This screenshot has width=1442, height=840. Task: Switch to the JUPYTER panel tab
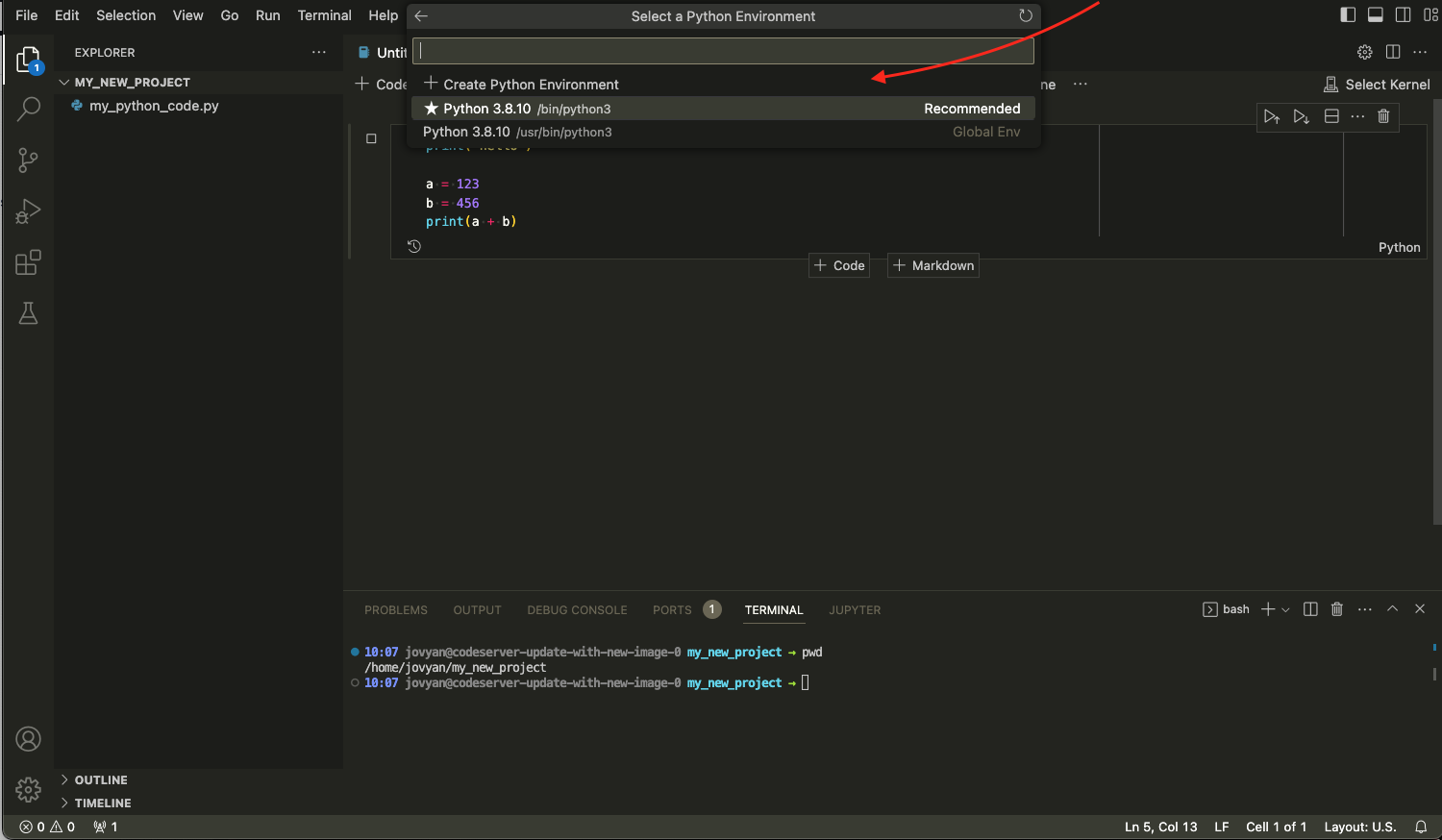855,610
